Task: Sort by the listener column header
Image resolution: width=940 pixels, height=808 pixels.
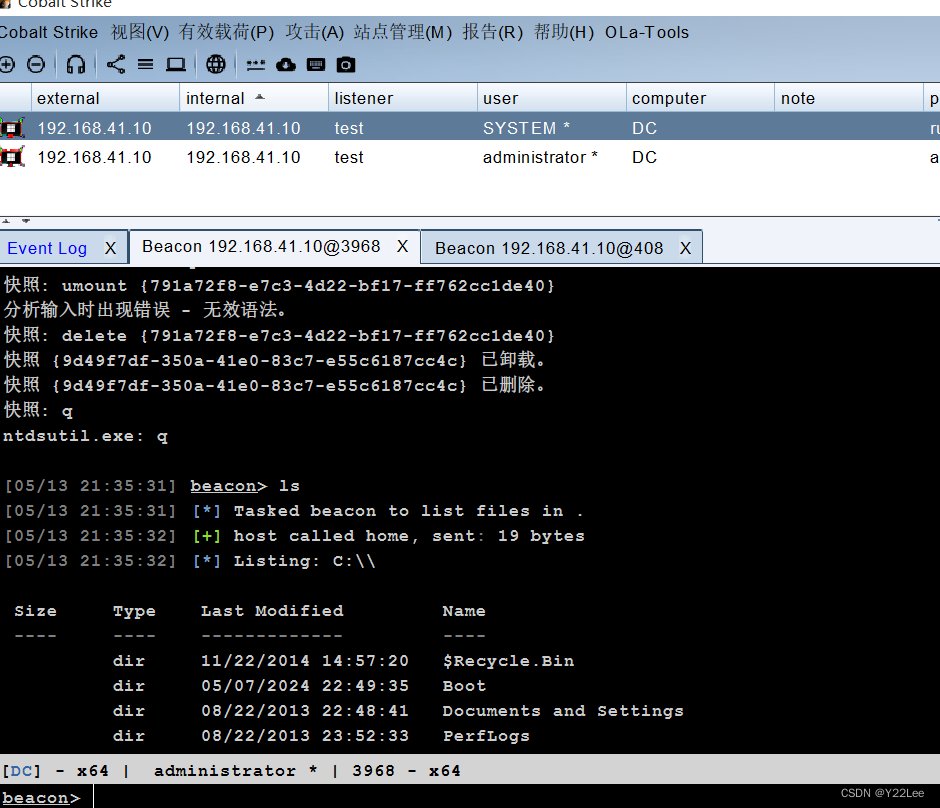Action: tap(402, 98)
